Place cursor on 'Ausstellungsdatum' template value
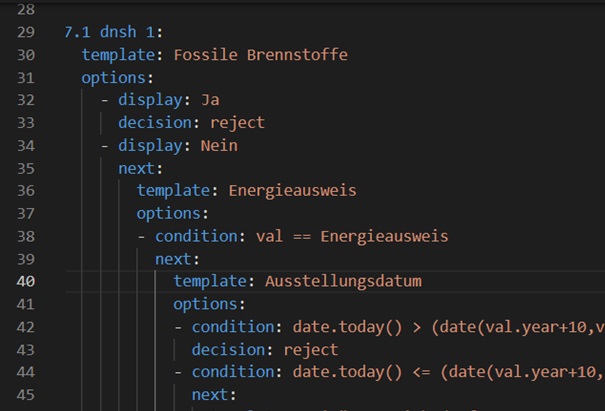605x411 pixels. 343,281
